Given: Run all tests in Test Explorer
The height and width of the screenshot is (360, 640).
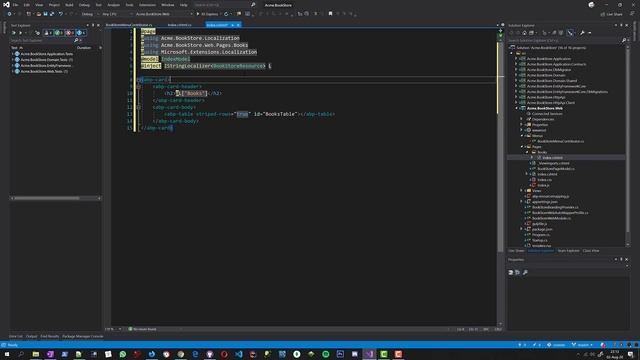Looking at the screenshot, I should click(13, 33).
